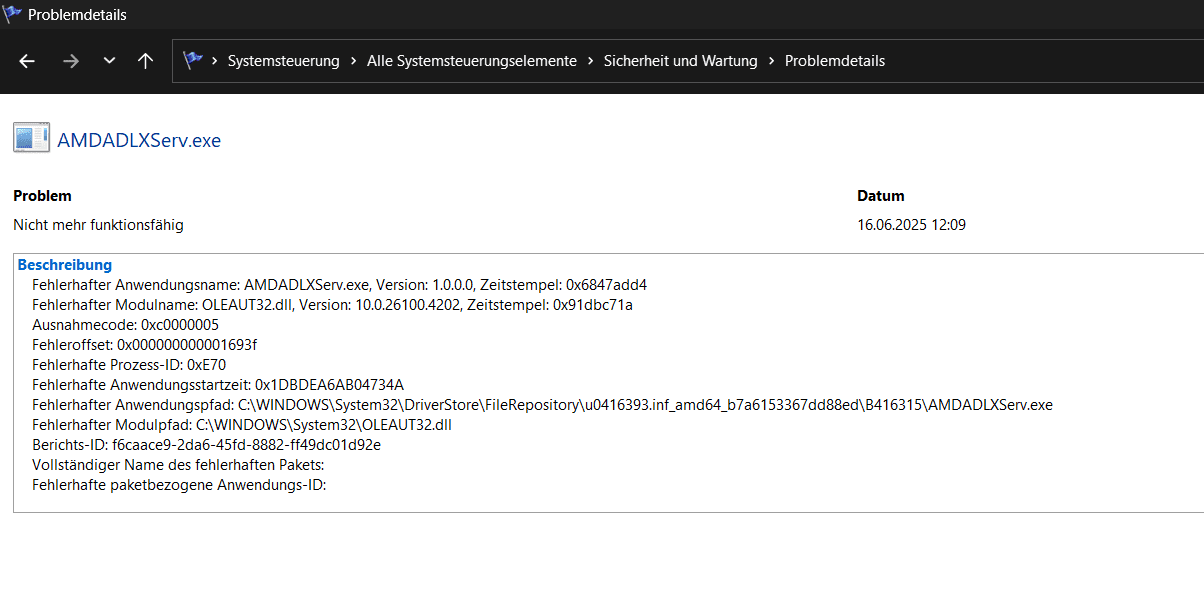Navigate to Systemsteuerung breadcrumb
The height and width of the screenshot is (600, 1204).
[283, 61]
